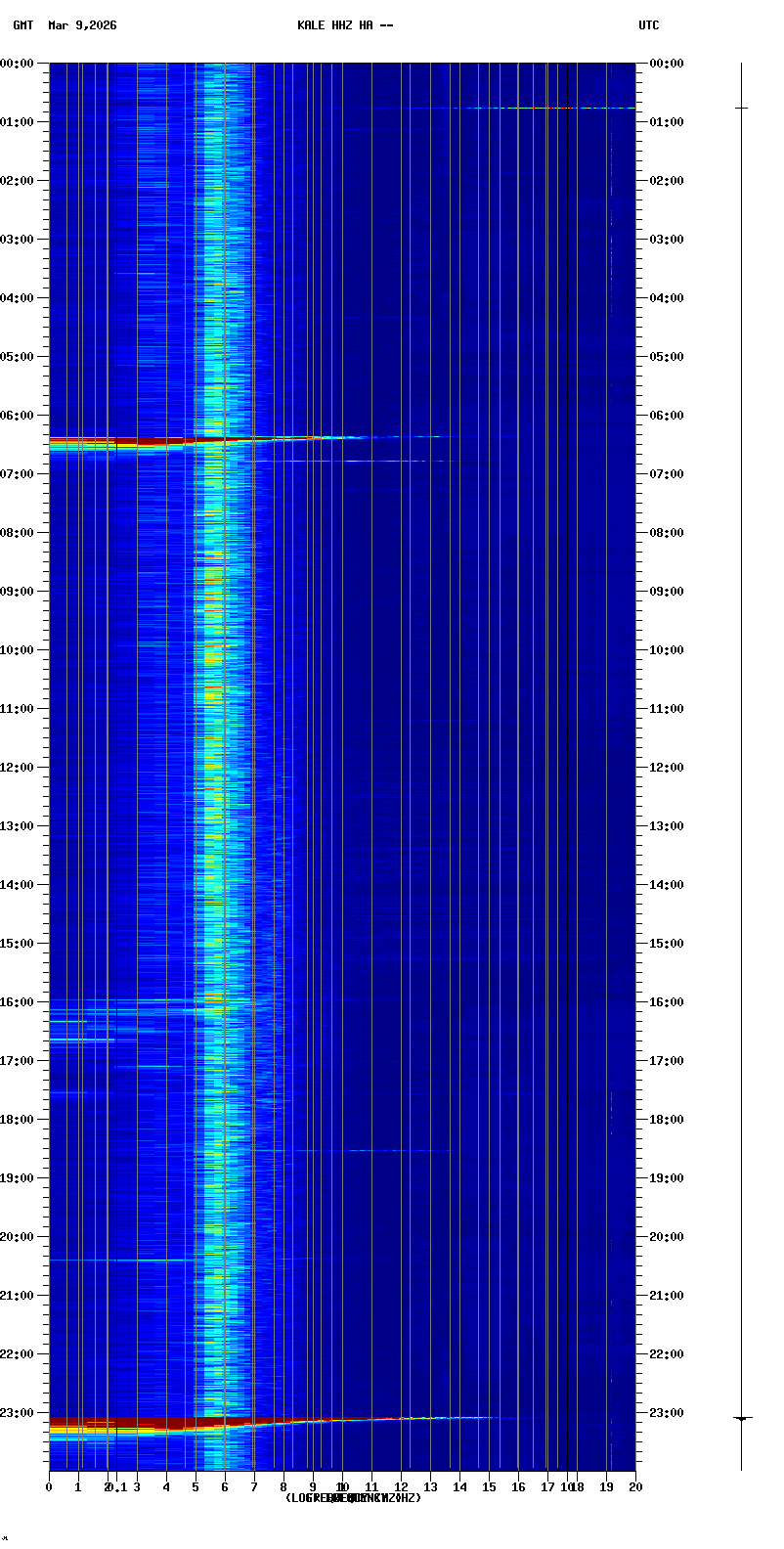Click the upper event tick on right amplitude line
The width and height of the screenshot is (784, 1549).
741,108
